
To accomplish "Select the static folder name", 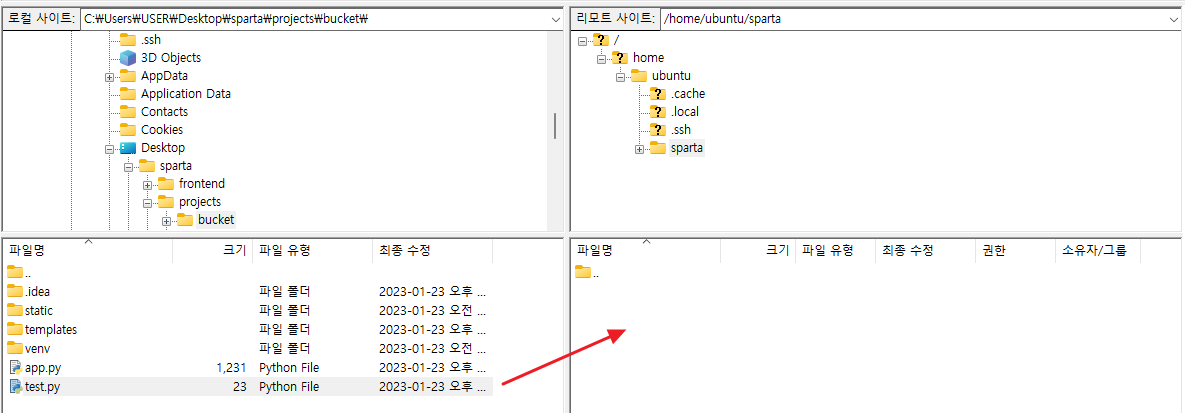I will pyautogui.click(x=39, y=310).
